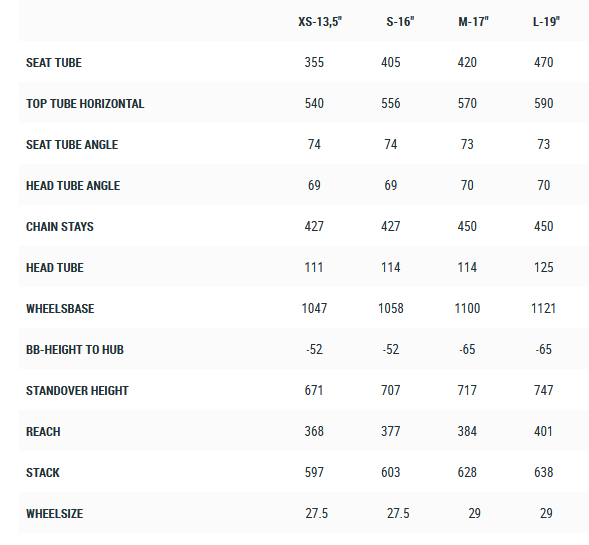Click the BB-HEIGHT TO HUB label
Screen dimensions: 589x545
[75, 350]
